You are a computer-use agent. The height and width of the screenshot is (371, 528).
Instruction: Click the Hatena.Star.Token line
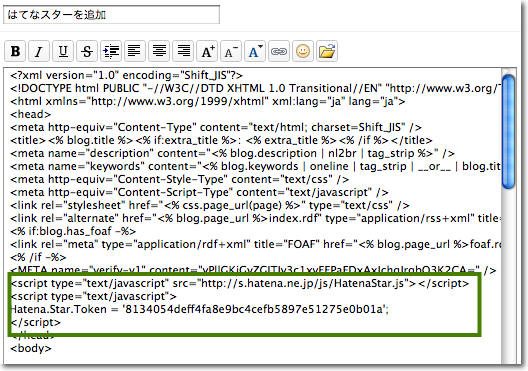click(x=200, y=309)
